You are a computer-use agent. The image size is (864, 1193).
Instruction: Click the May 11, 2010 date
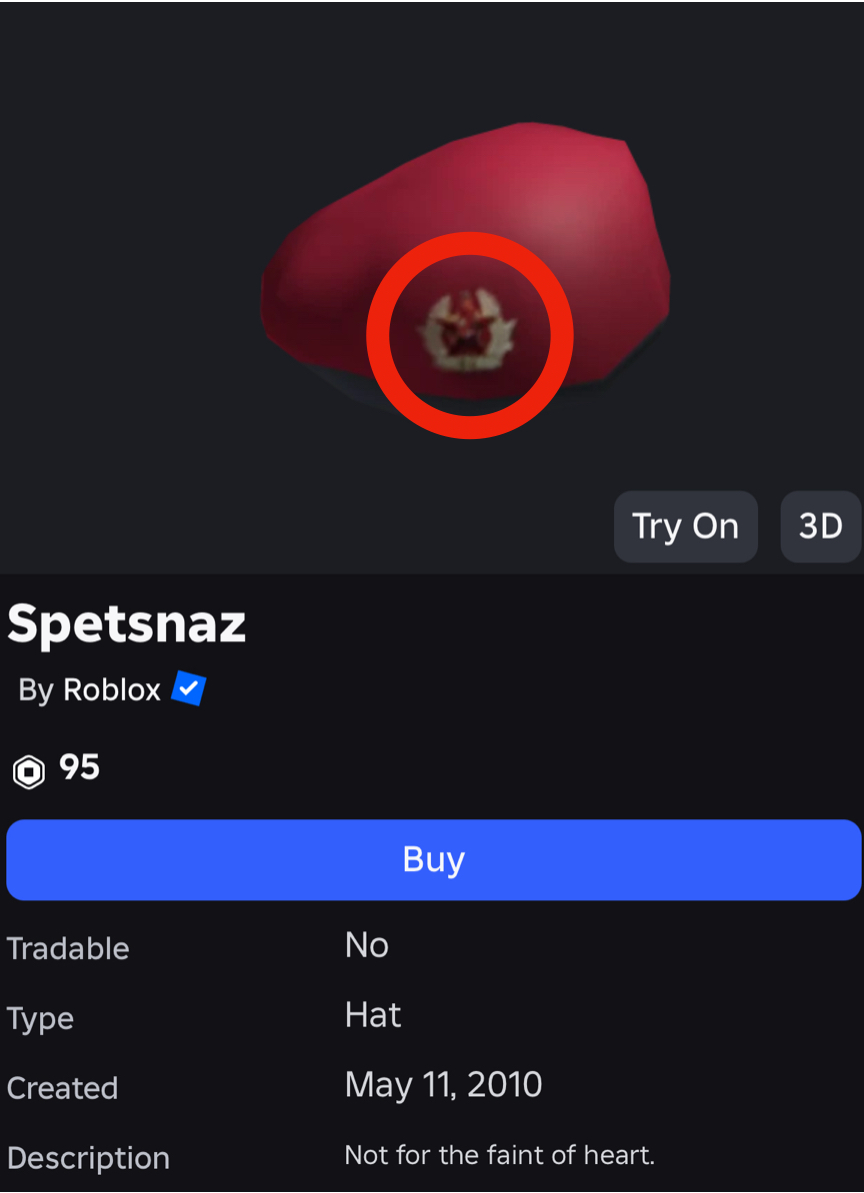[x=443, y=1085]
